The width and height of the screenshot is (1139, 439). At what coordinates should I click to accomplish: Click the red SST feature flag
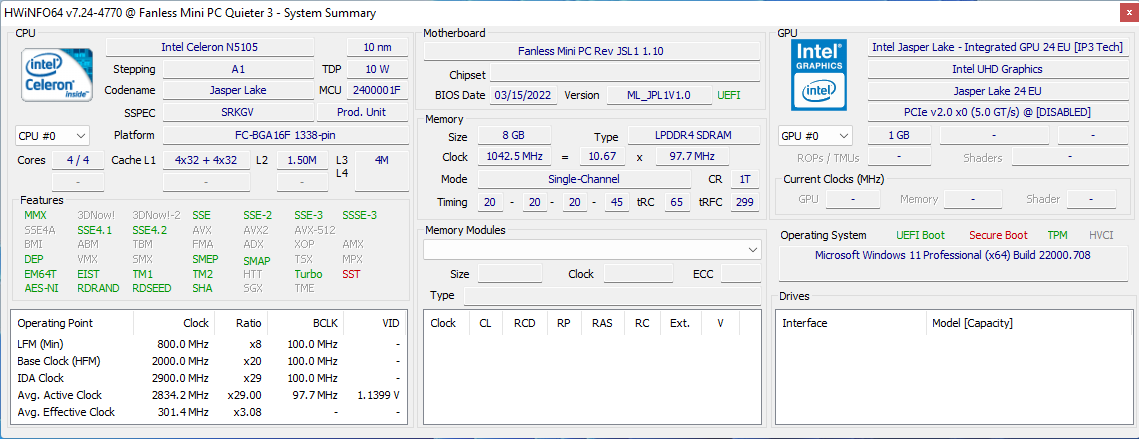[352, 274]
